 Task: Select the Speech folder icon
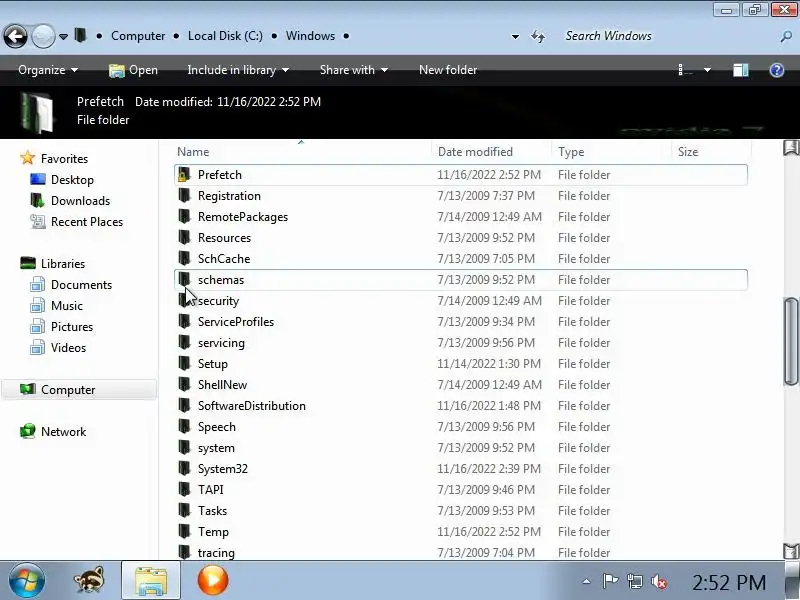[184, 426]
